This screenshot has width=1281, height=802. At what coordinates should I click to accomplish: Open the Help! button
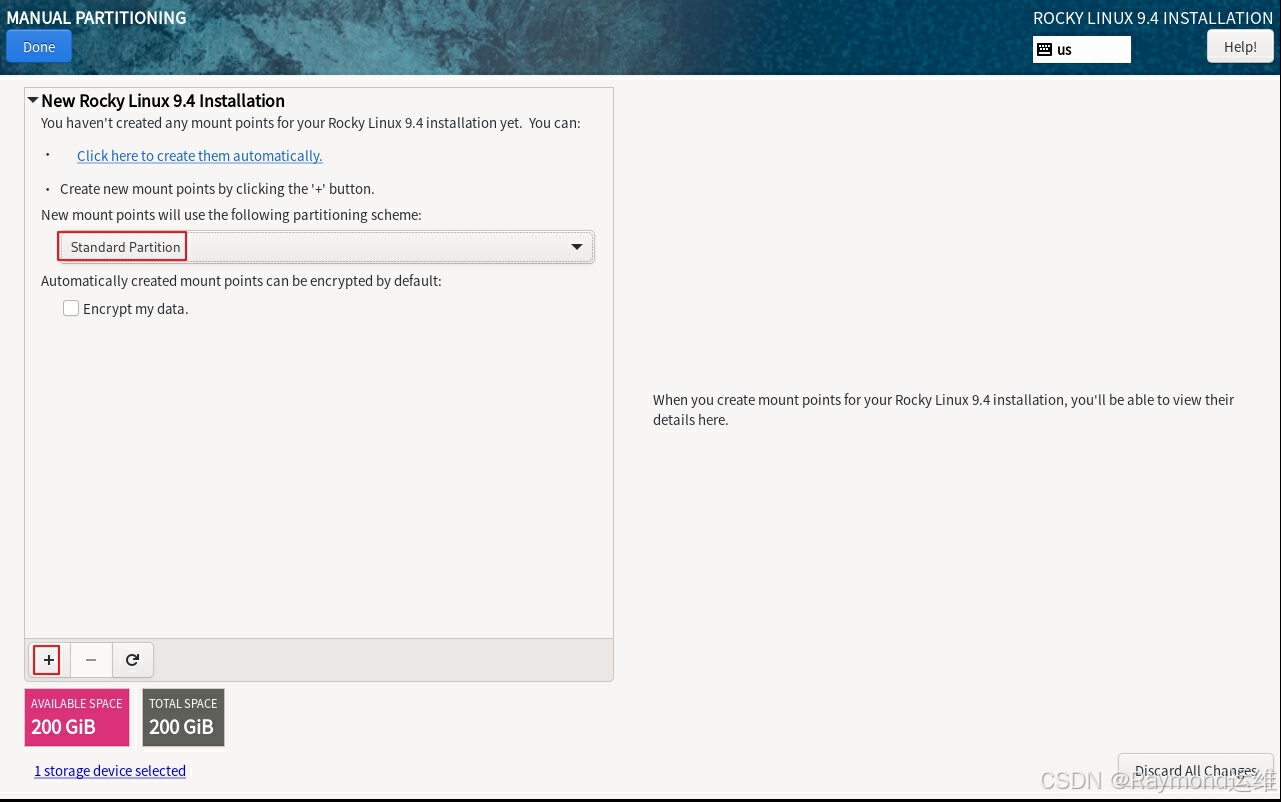point(1240,47)
